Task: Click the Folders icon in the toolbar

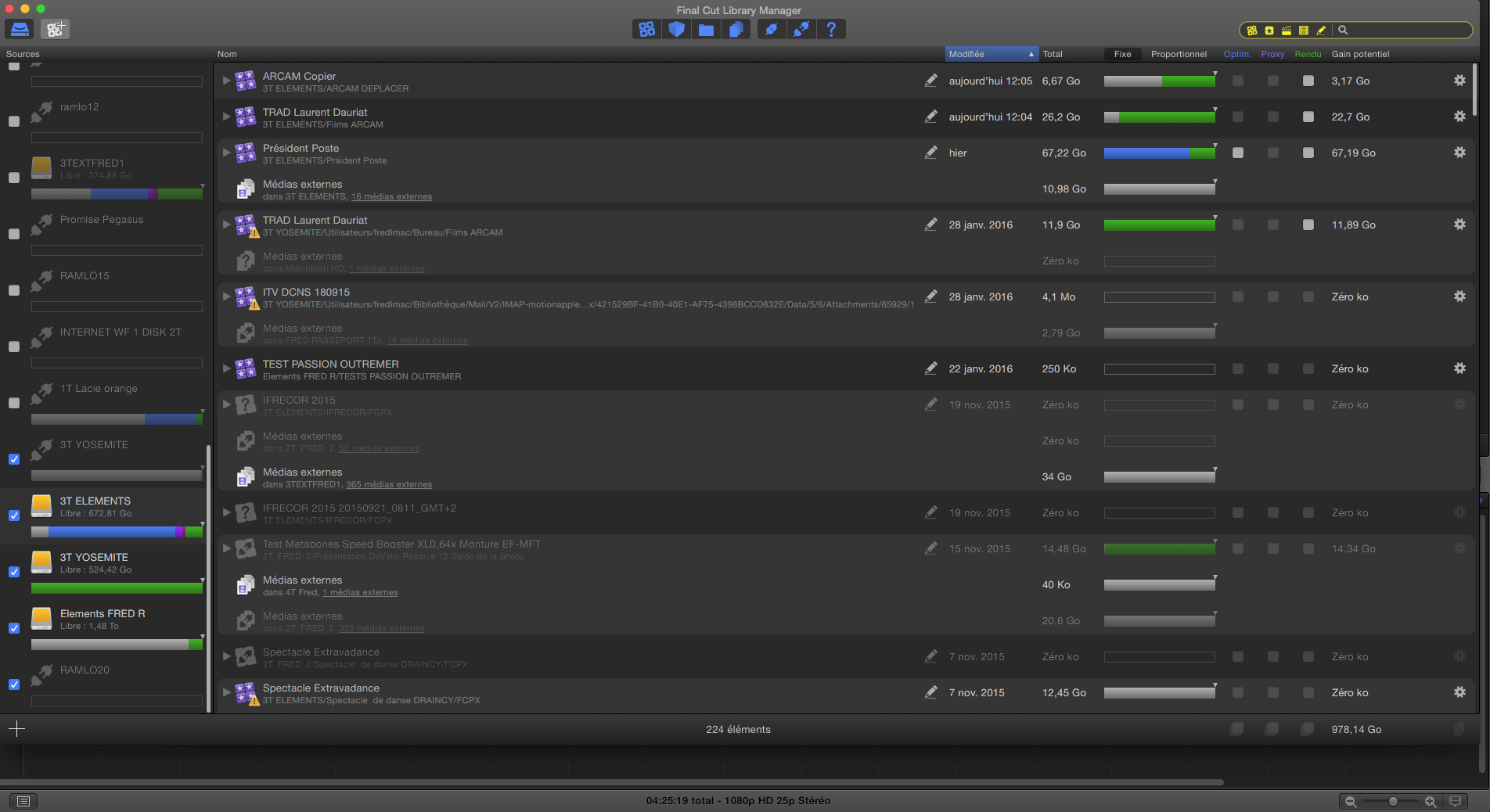Action: tap(706, 29)
